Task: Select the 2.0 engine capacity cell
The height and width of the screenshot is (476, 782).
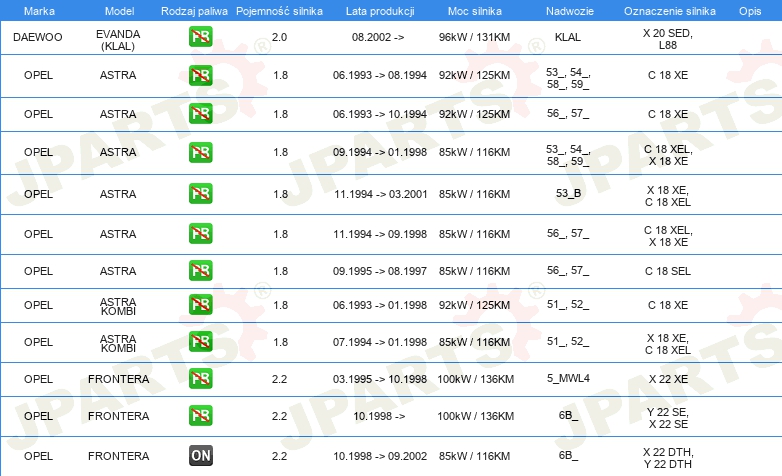Action: (x=279, y=37)
